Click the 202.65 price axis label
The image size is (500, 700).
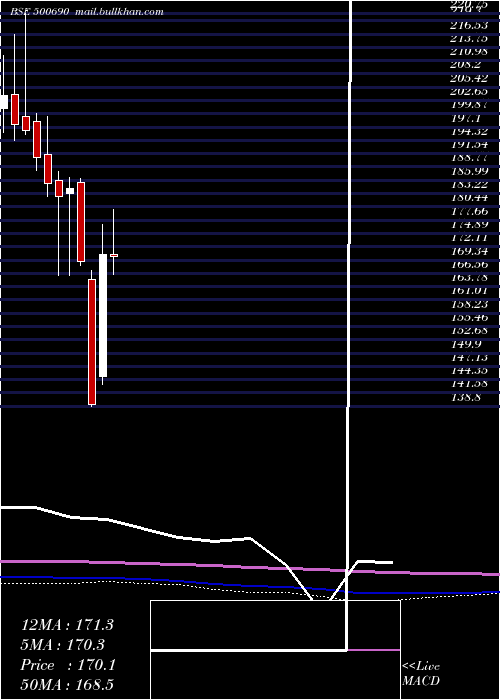click(x=469, y=92)
